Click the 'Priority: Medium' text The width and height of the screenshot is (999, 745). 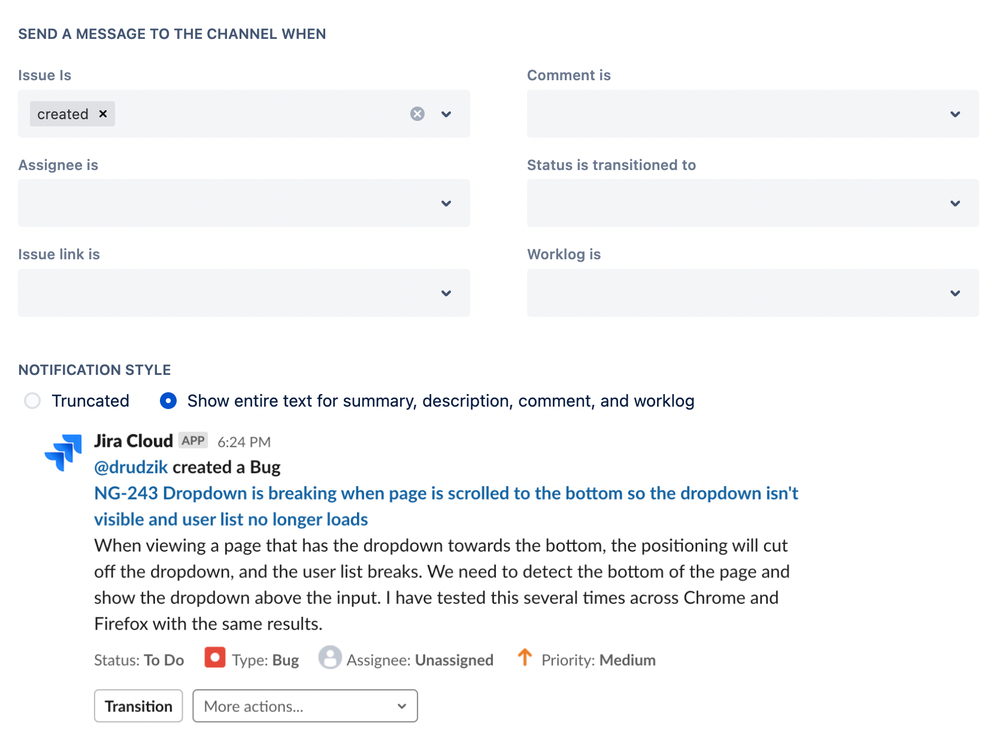pos(598,660)
